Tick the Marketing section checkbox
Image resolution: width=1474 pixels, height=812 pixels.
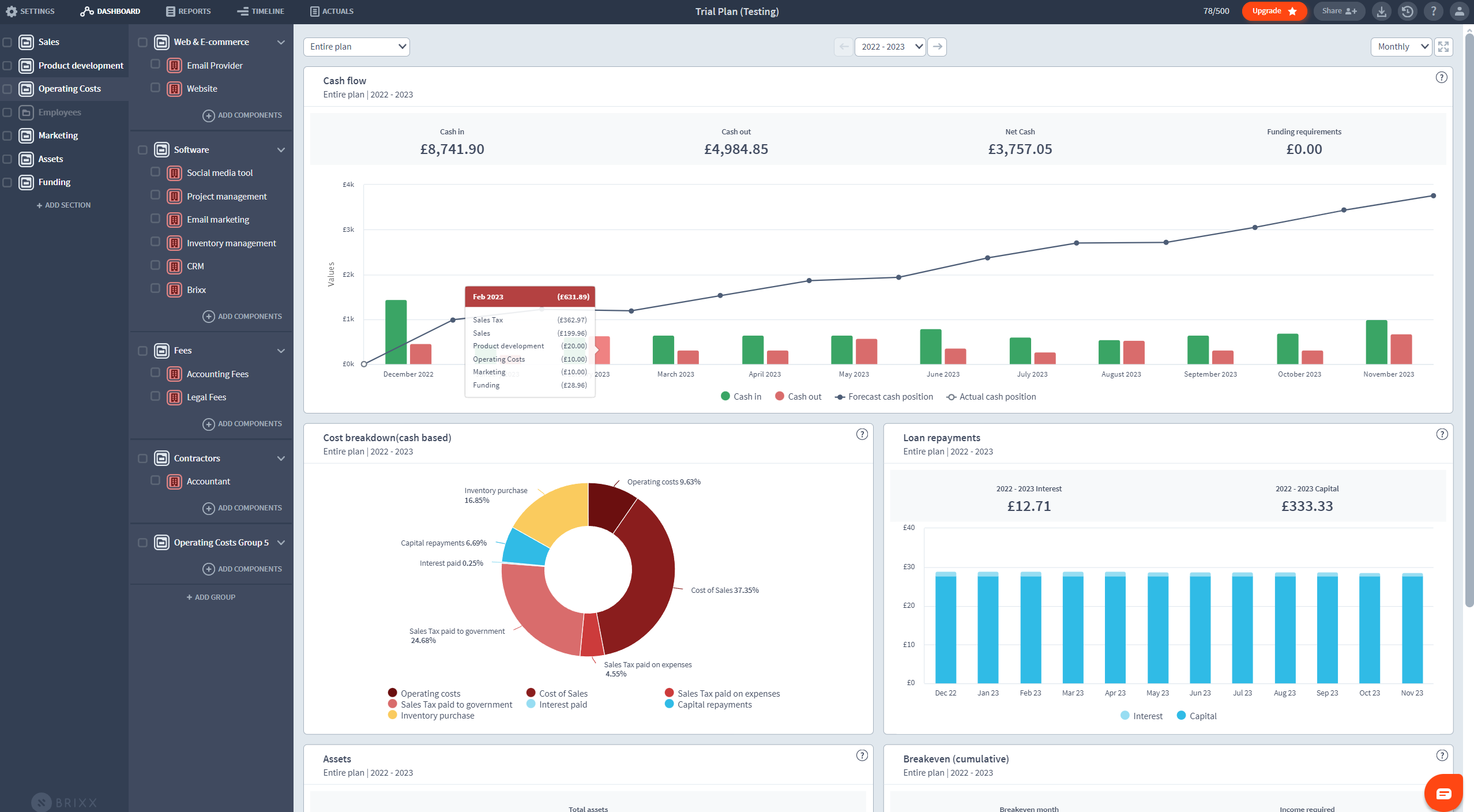click(x=7, y=136)
